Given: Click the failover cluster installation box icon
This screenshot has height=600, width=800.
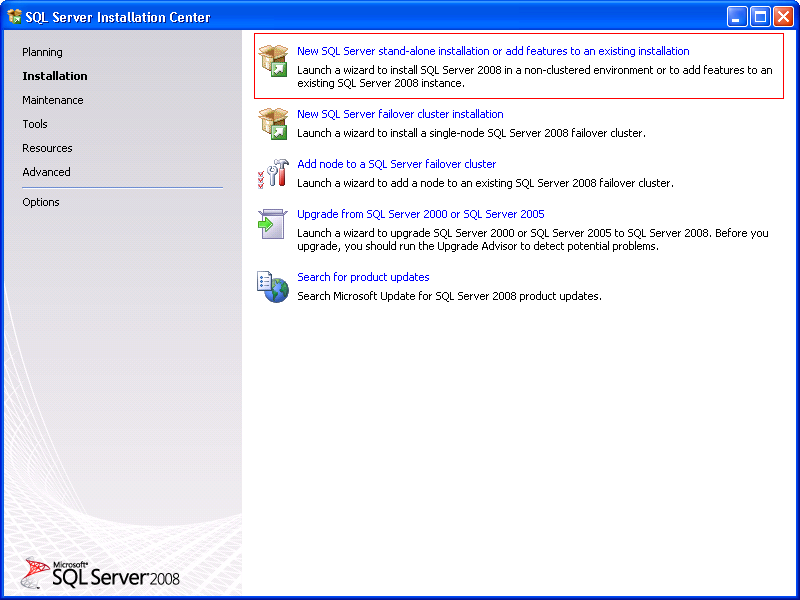Looking at the screenshot, I should (273, 124).
